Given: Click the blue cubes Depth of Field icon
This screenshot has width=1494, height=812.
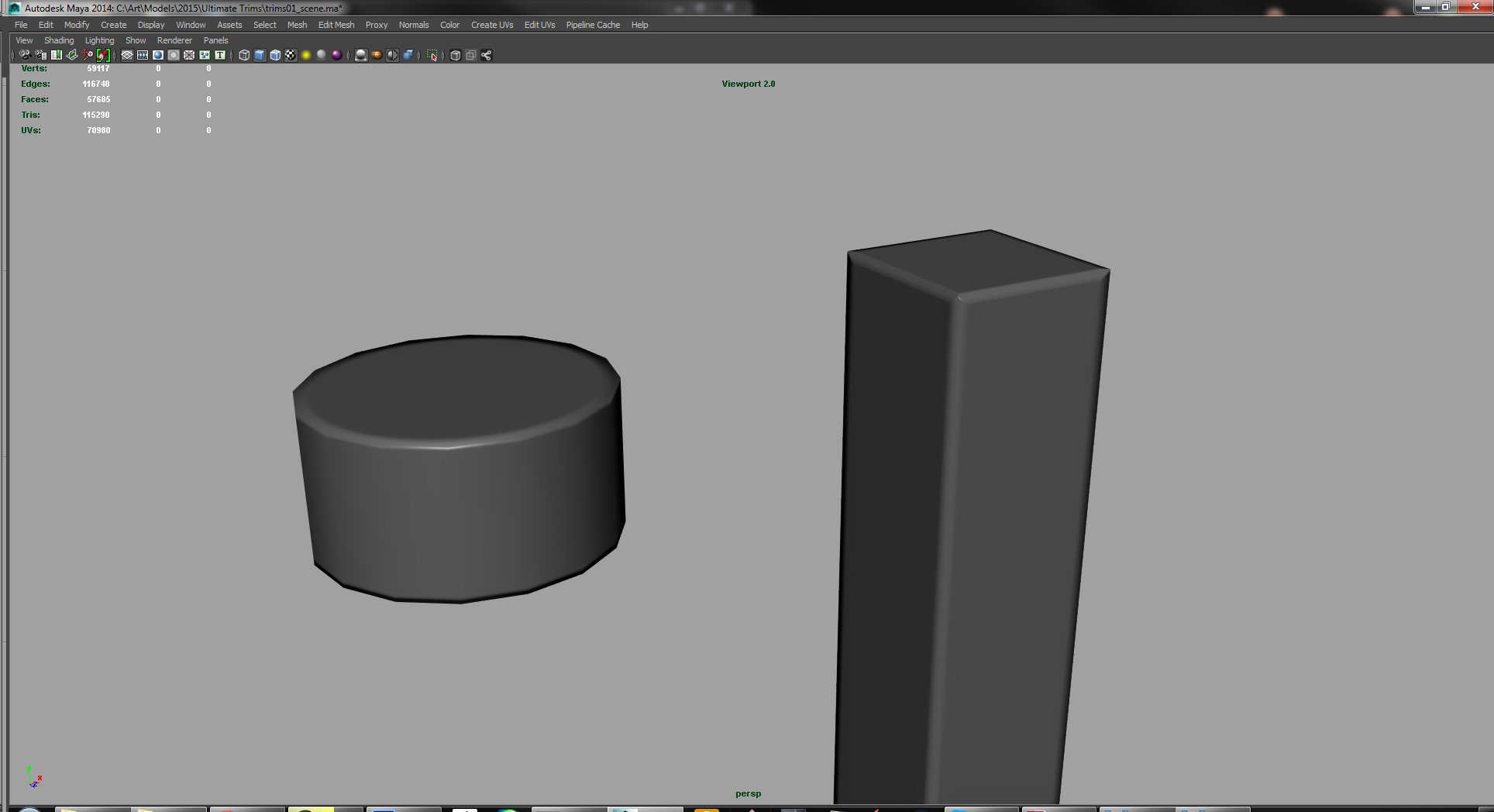Looking at the screenshot, I should click(x=408, y=55).
